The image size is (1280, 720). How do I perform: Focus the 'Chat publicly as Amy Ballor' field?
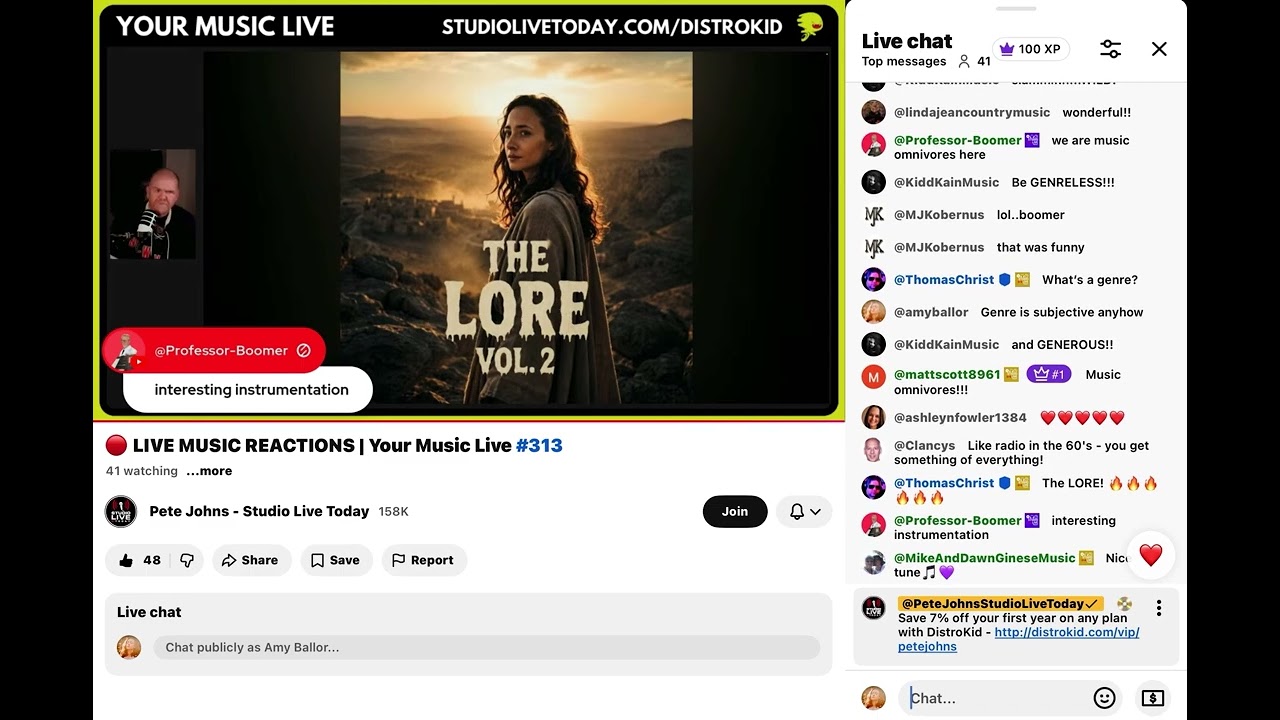point(486,647)
